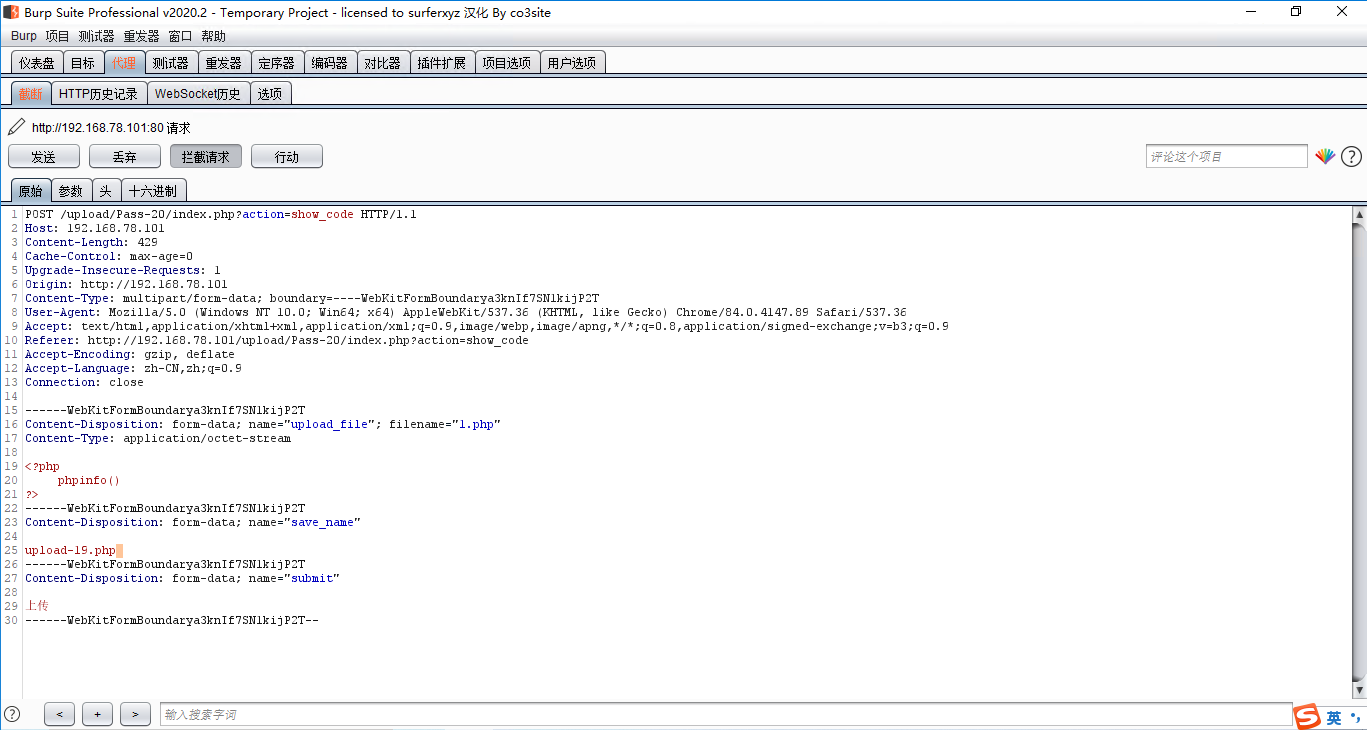This screenshot has width=1367, height=730.
Task: Go to next search match button
Action: tap(135, 714)
